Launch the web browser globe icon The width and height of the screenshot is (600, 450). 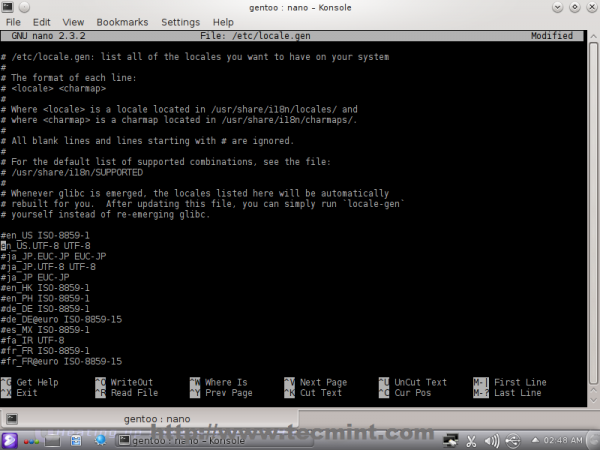(100, 441)
